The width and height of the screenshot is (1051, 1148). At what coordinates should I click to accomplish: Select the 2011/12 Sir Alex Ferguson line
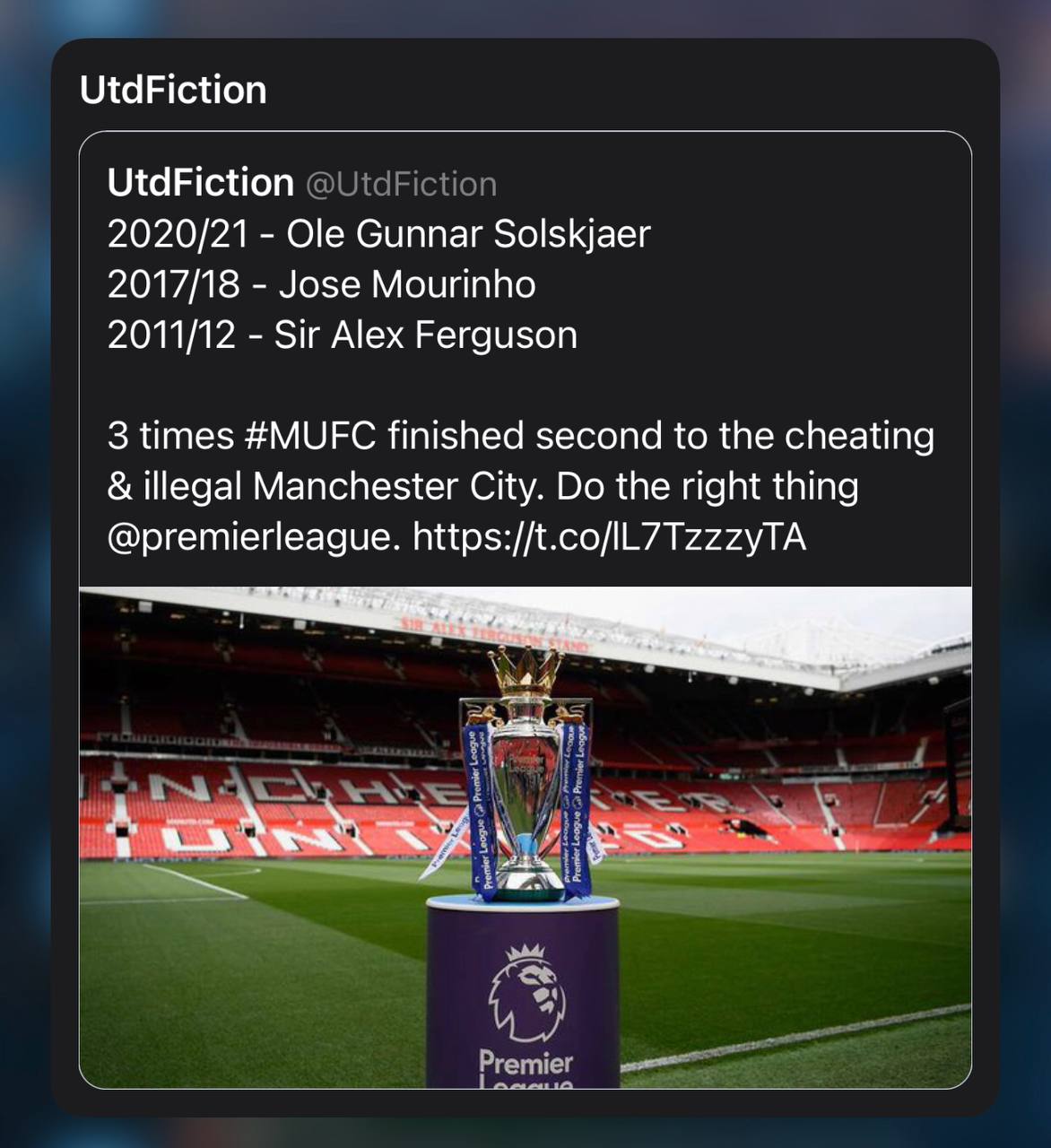point(342,335)
